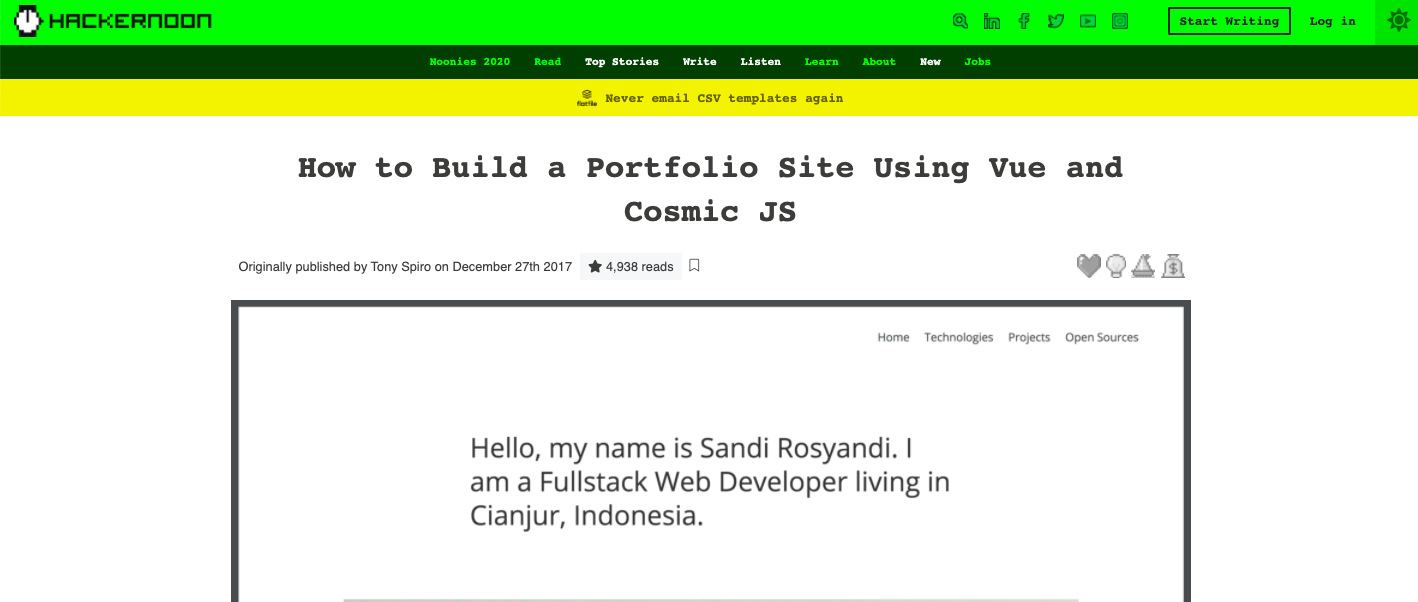1418x602 pixels.
Task: React with the light bulb emoji
Action: [x=1116, y=266]
